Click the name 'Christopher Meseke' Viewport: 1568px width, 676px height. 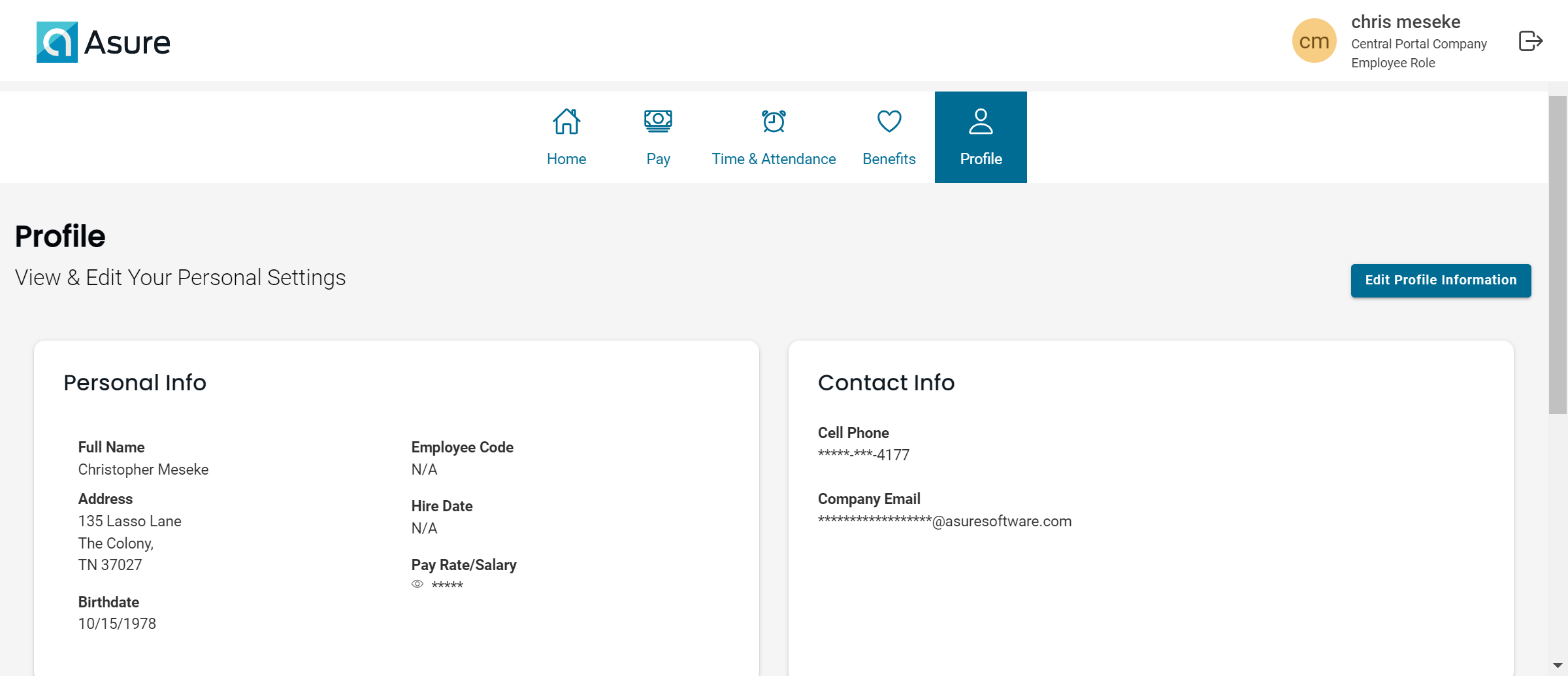[143, 469]
